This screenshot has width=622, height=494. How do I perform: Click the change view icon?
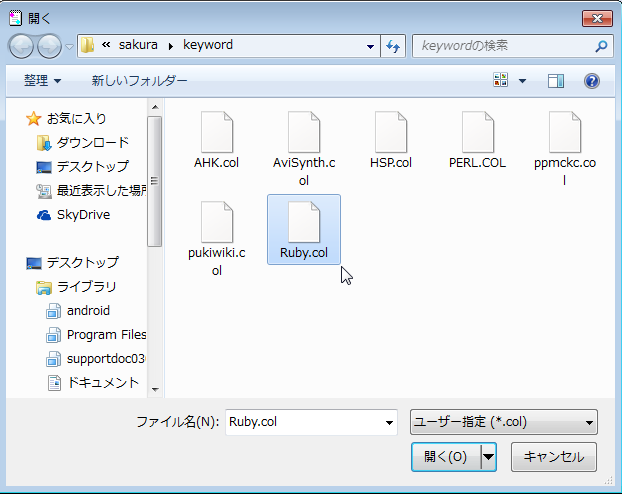[x=501, y=81]
